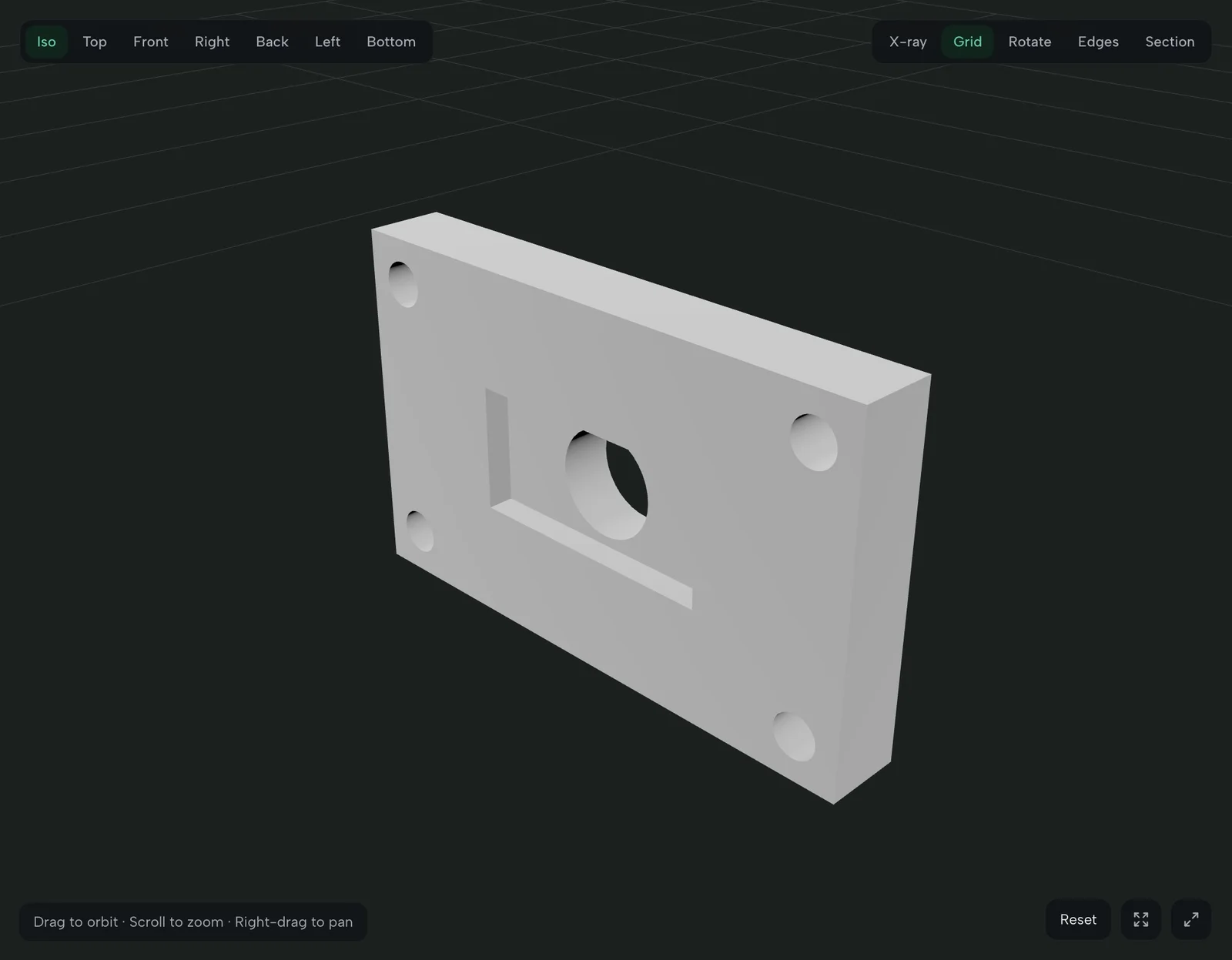Select the Left view
The image size is (1232, 960).
point(327,42)
